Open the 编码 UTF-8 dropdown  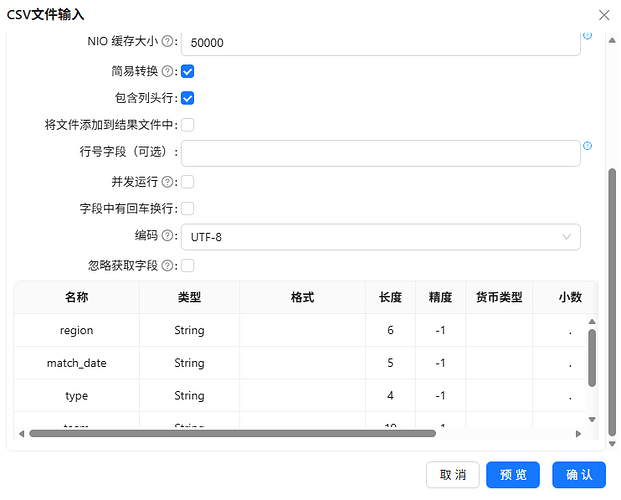381,237
